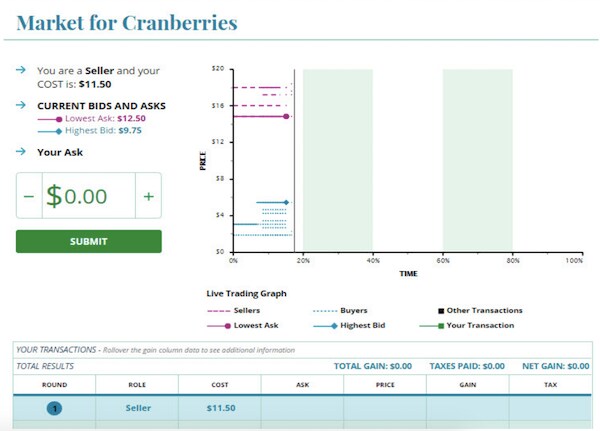
Task: Click the Market for Cranberries heading
Action: [x=127, y=21]
